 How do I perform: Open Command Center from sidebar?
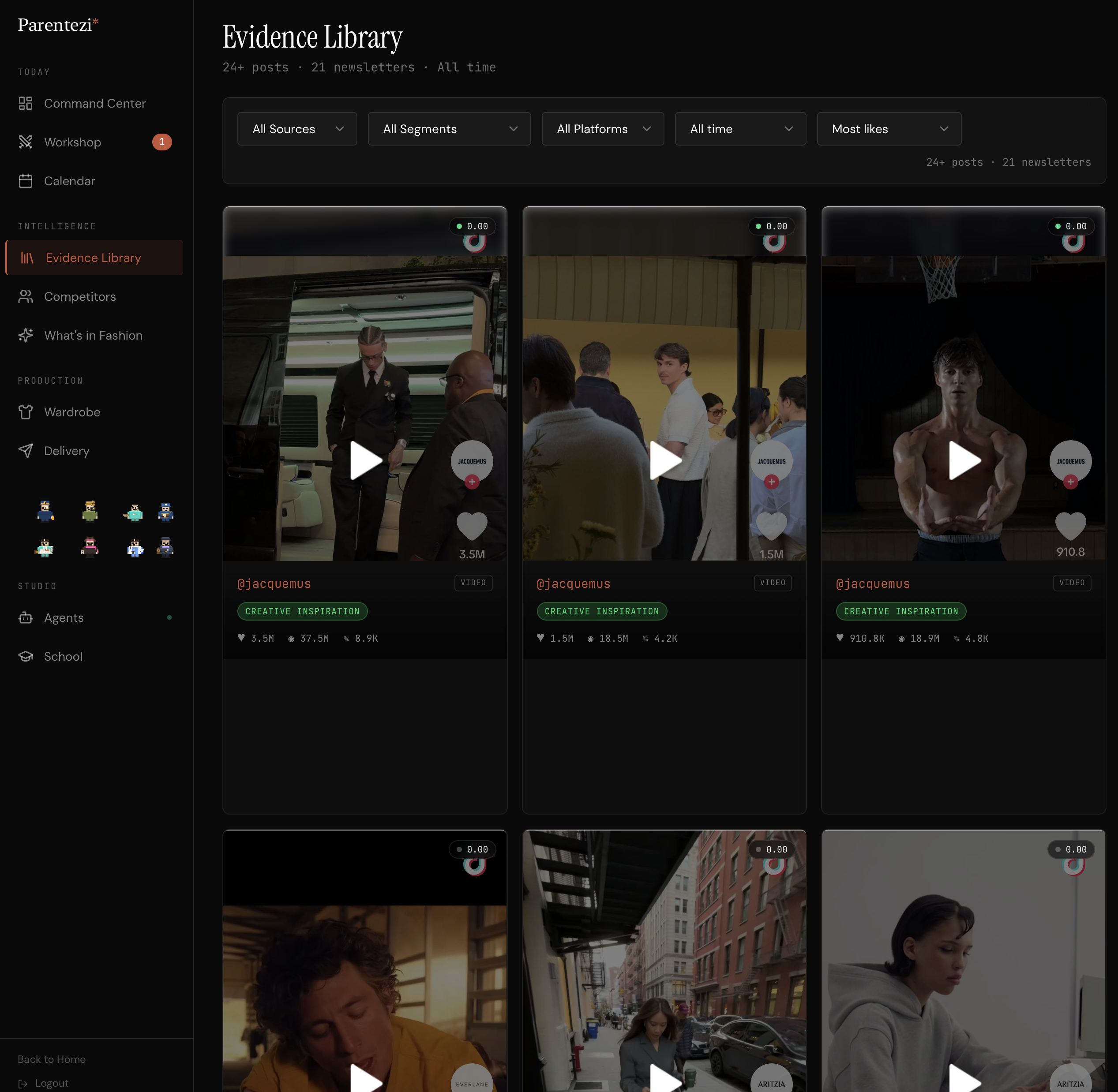point(94,103)
